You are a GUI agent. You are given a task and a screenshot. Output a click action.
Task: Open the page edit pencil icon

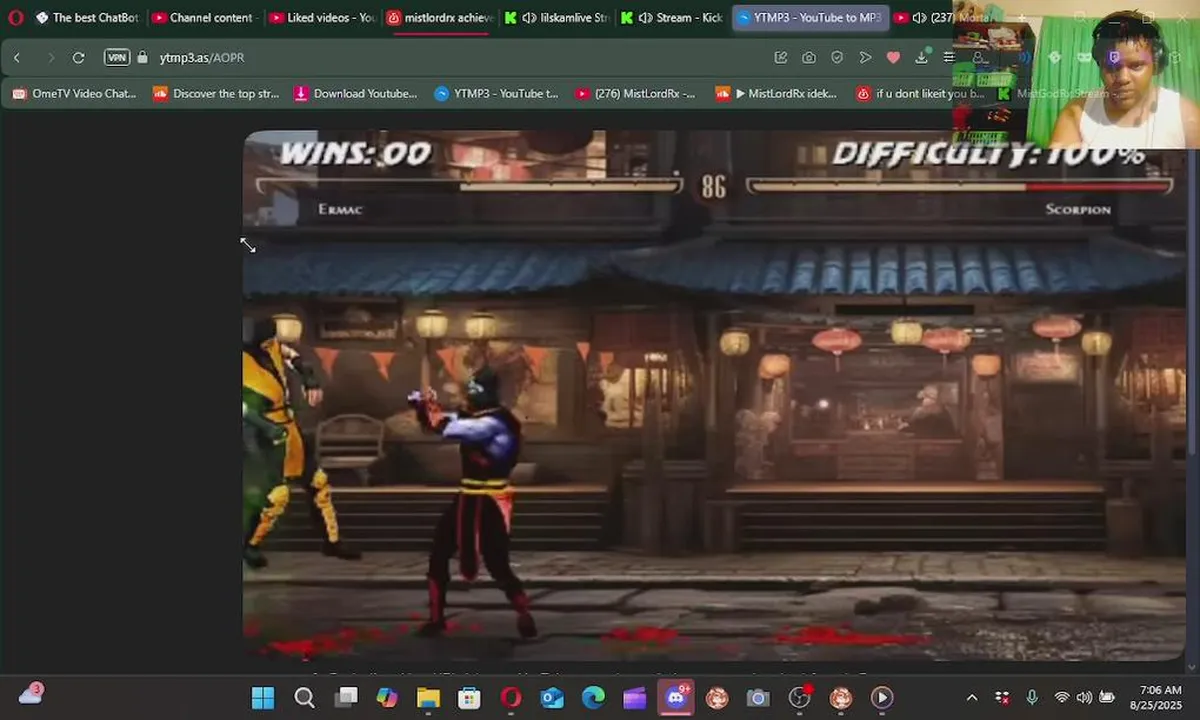coord(781,58)
